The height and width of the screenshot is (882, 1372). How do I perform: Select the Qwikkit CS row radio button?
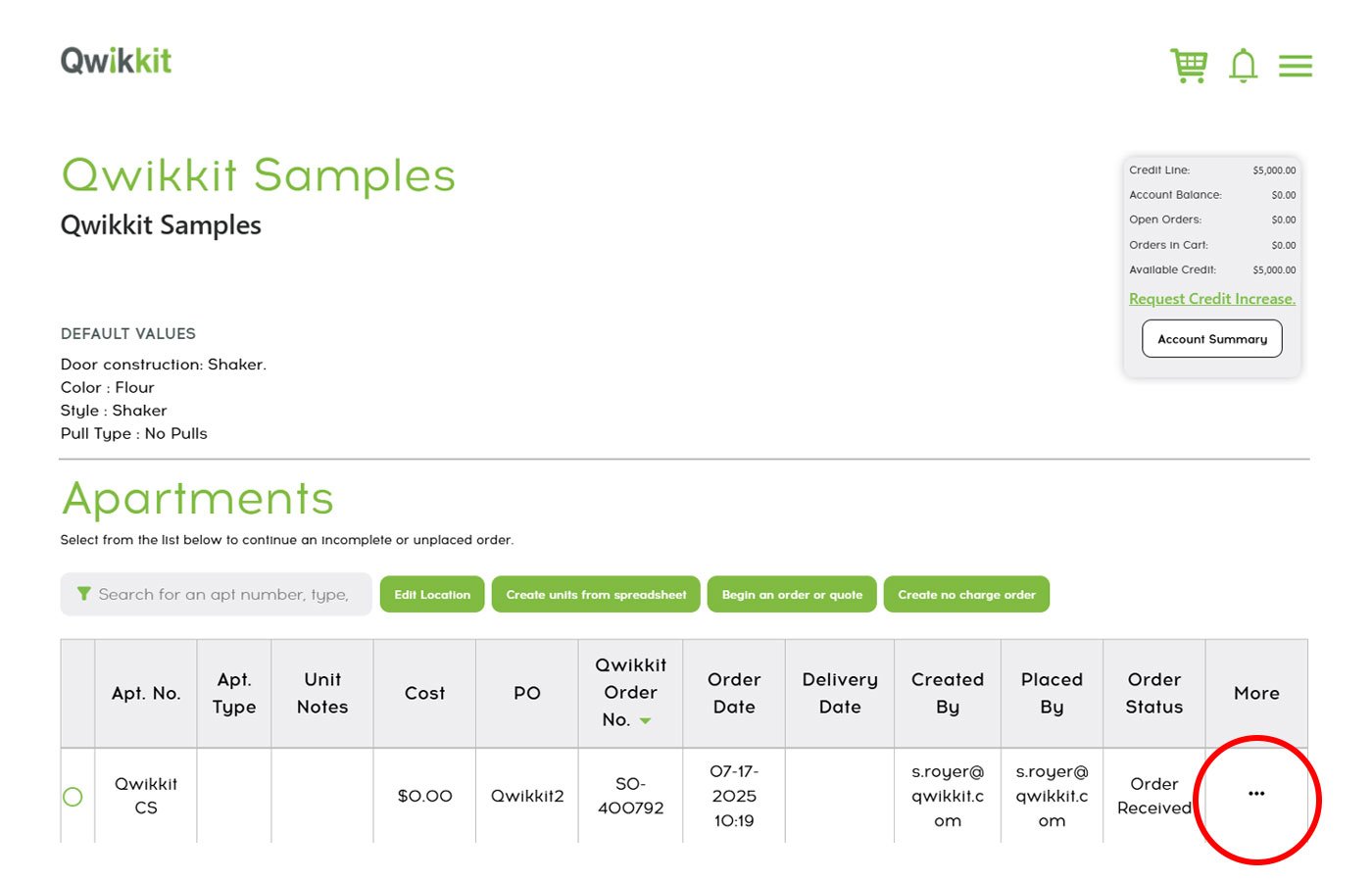(73, 797)
